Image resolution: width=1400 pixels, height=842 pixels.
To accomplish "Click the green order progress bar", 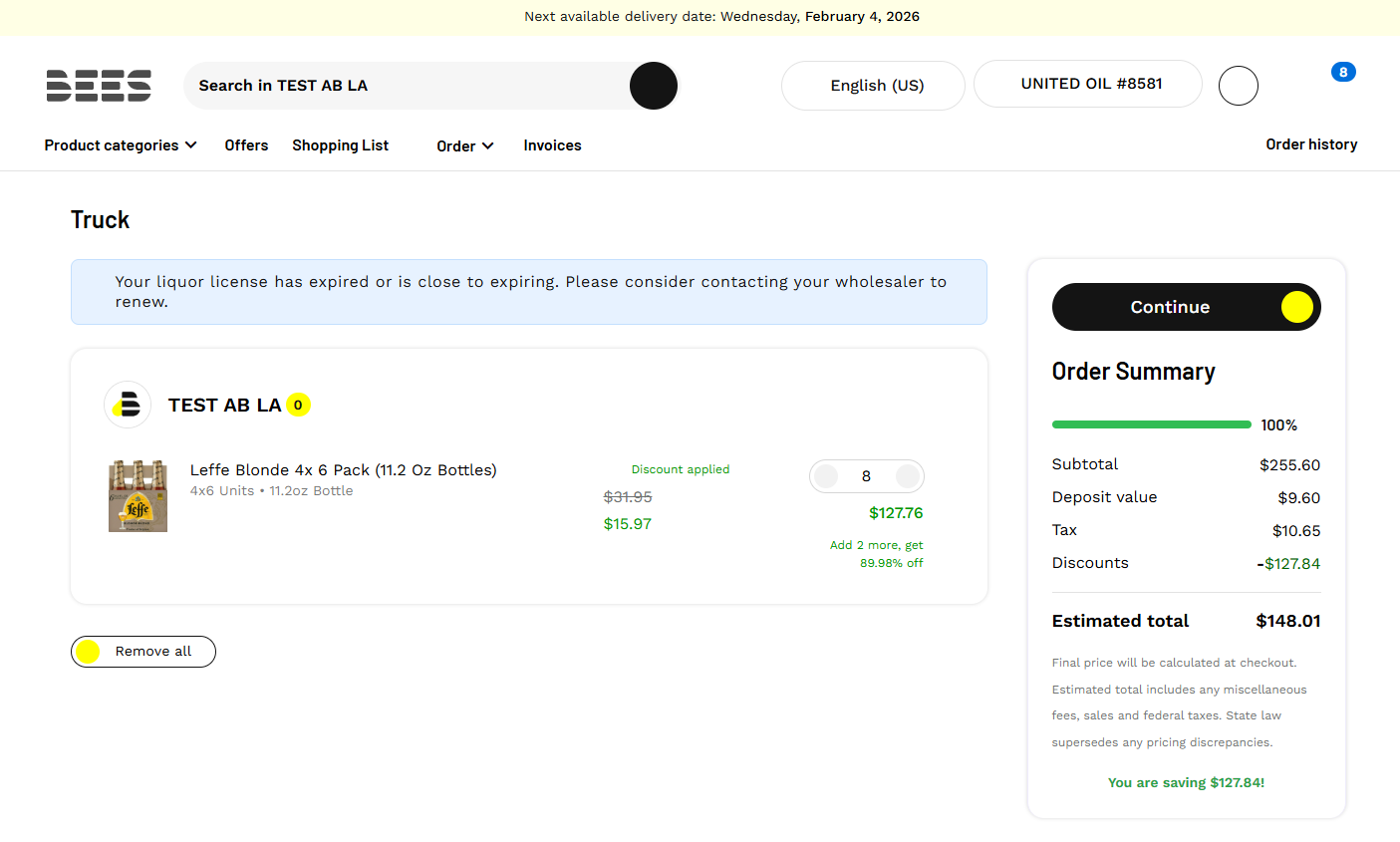I will click(1151, 424).
